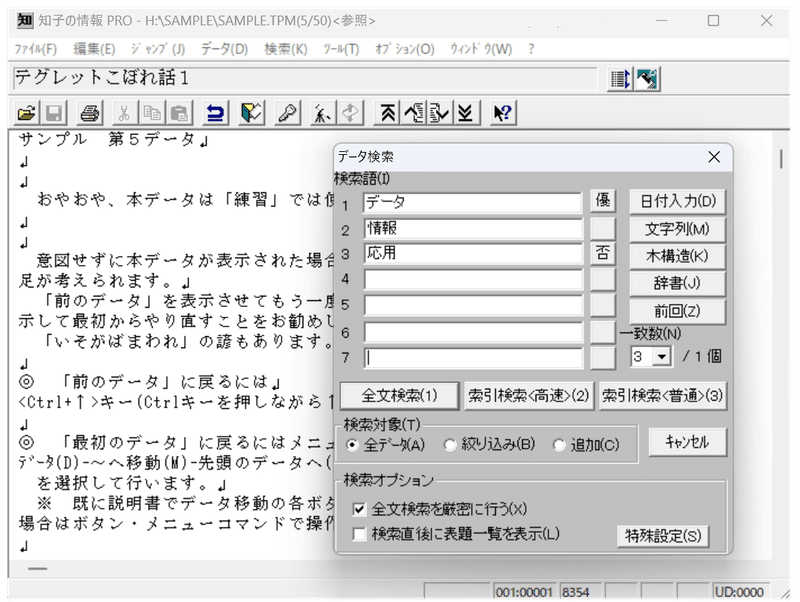The image size is (800, 602).
Task: Toggle the condition button for row 7
Action: (x=603, y=358)
